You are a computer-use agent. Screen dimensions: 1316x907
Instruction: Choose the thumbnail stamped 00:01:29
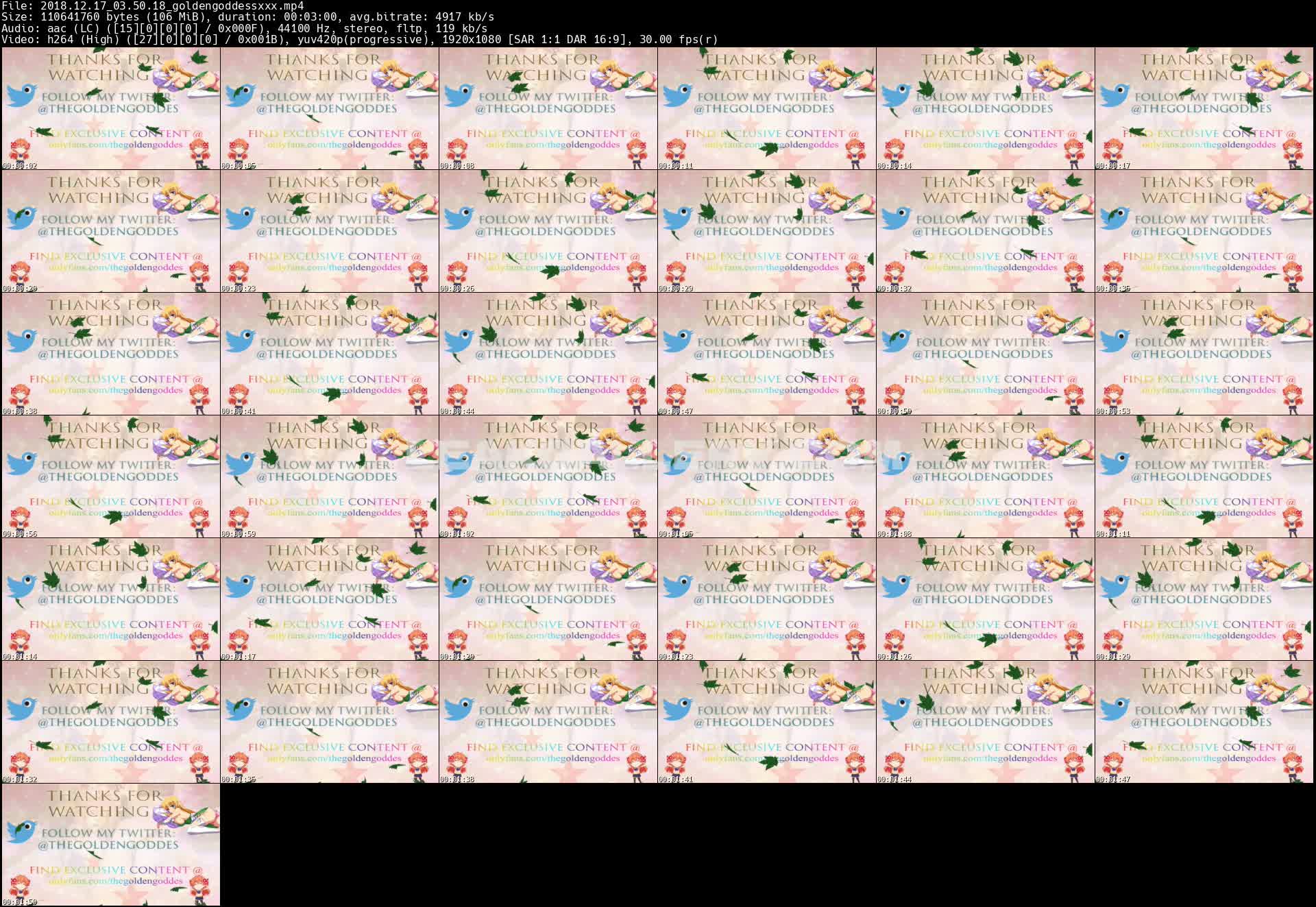click(x=1204, y=599)
